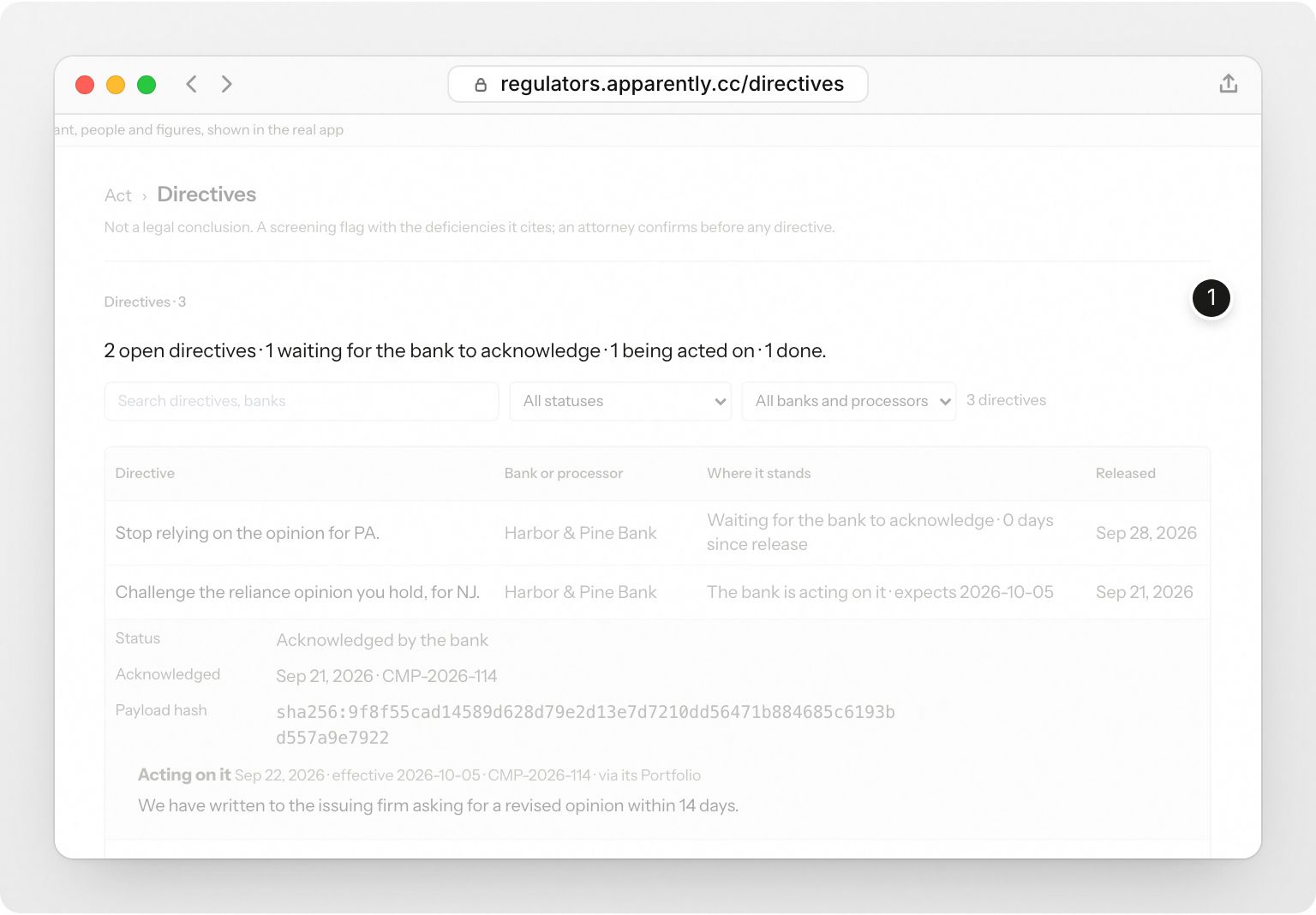
Task: Click the We have written to the issuing firm note
Action: pos(438,805)
